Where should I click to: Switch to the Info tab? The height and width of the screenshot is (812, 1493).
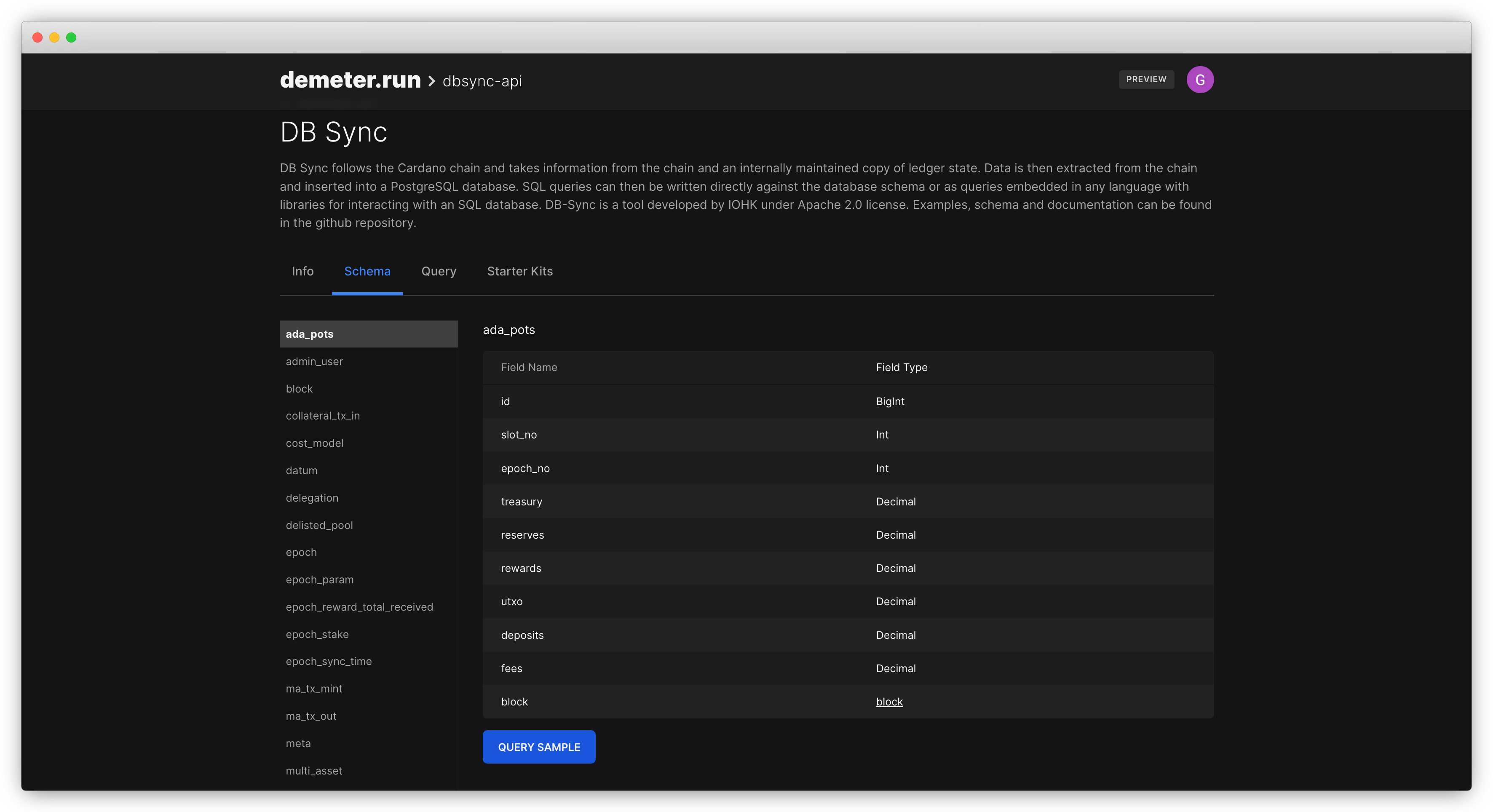coord(302,271)
